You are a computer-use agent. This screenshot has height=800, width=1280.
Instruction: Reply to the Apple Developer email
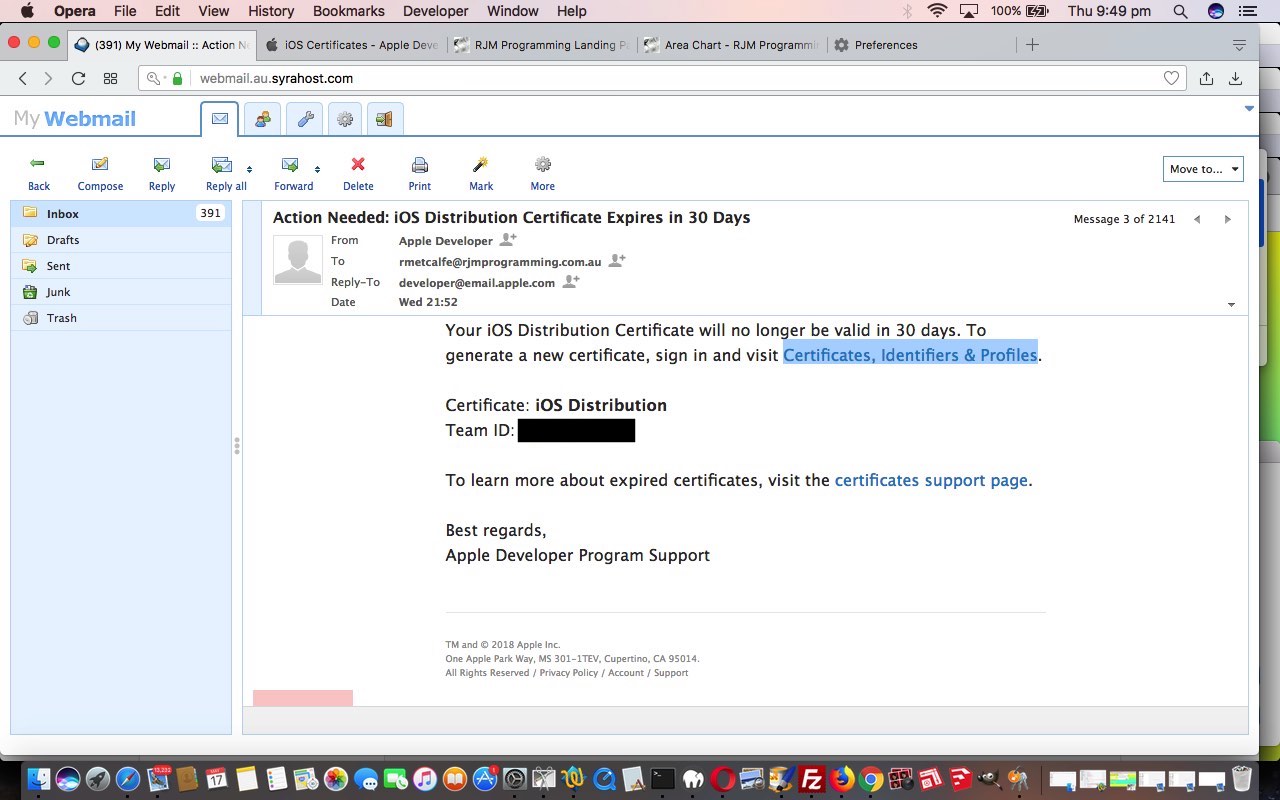(x=161, y=173)
